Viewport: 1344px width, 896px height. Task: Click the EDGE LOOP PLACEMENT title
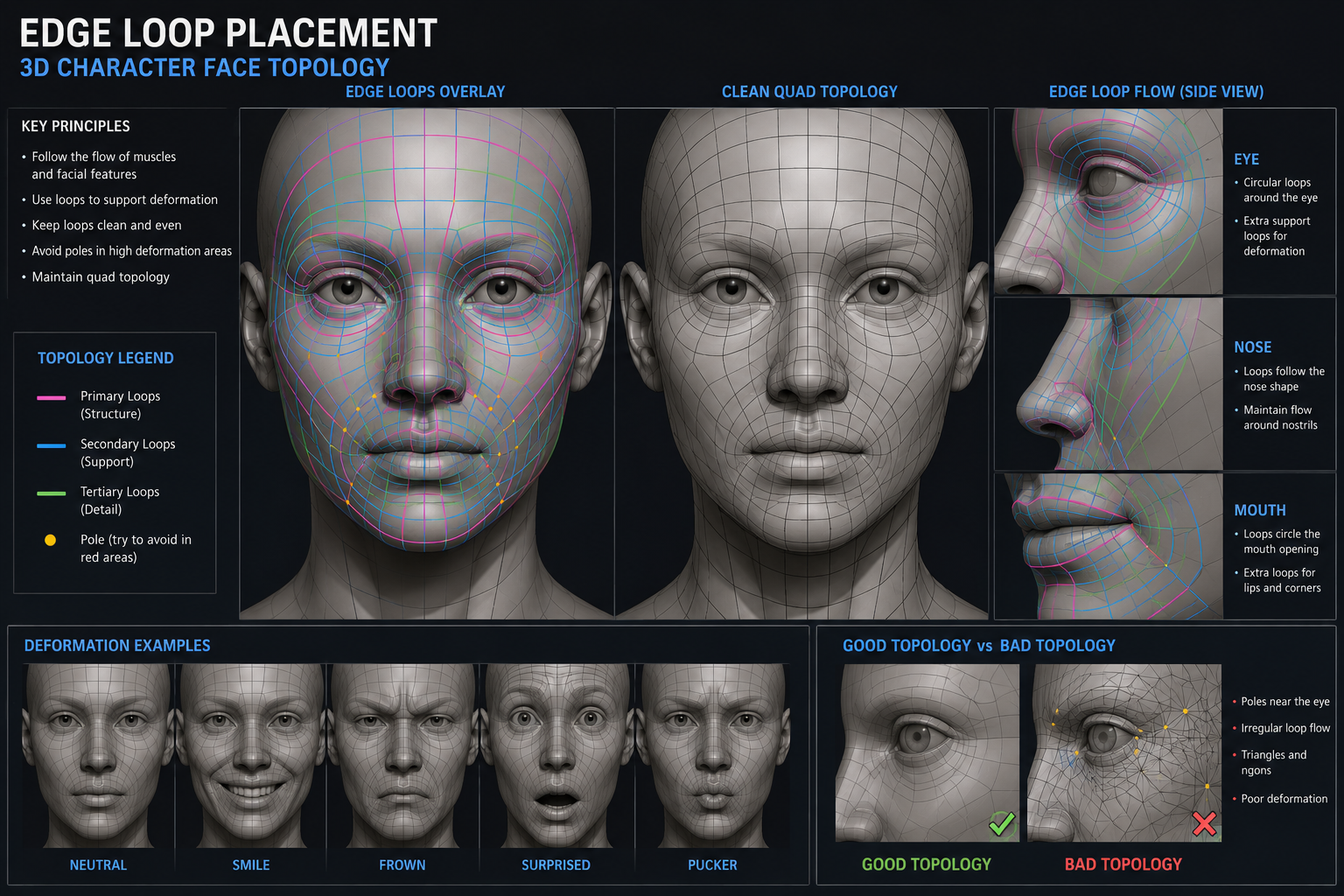tap(228, 33)
